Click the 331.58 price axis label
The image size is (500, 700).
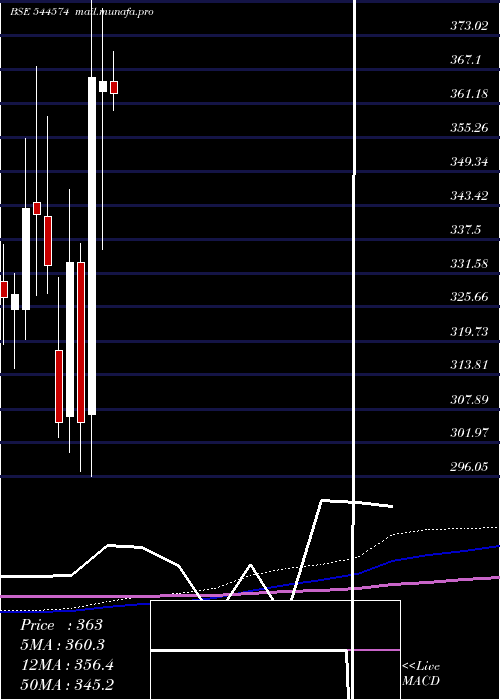click(x=469, y=263)
